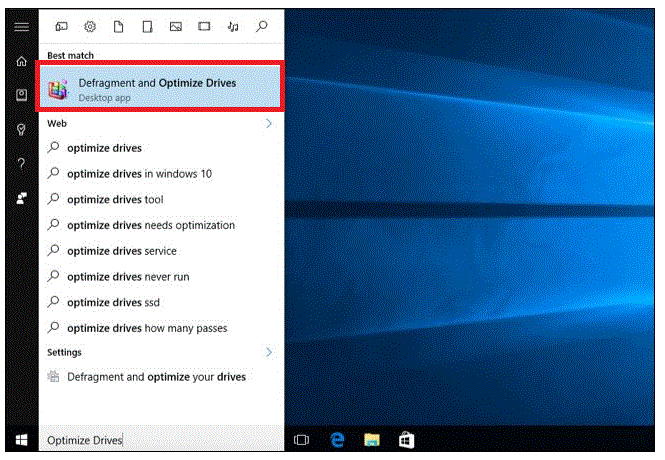Open the question mark help icon

[22, 164]
